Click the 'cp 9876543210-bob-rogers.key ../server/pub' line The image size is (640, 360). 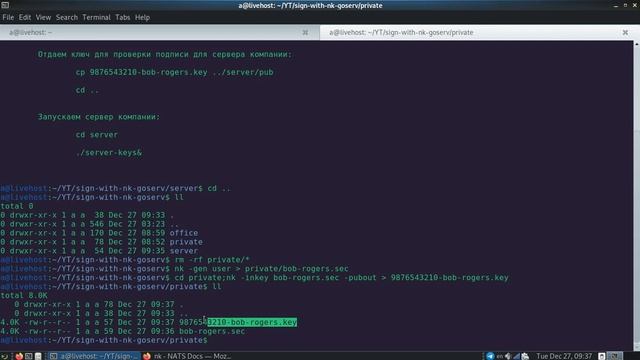(x=174, y=72)
